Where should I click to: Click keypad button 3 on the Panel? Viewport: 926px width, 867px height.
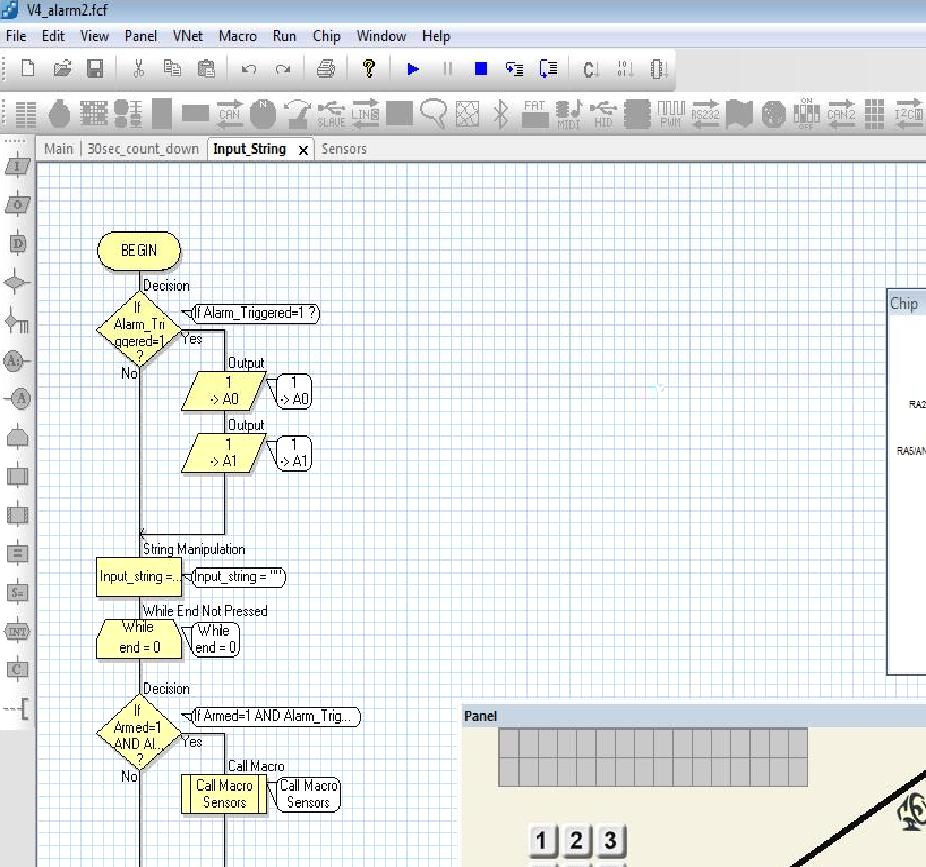611,840
